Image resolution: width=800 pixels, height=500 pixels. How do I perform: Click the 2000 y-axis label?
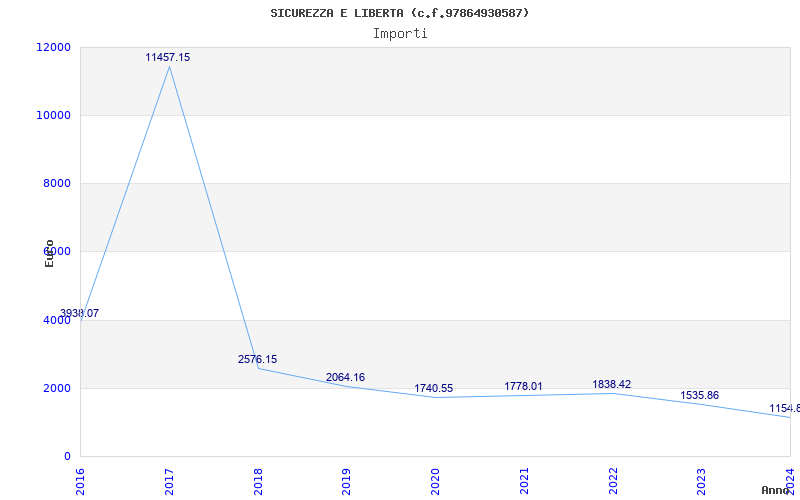tap(56, 388)
